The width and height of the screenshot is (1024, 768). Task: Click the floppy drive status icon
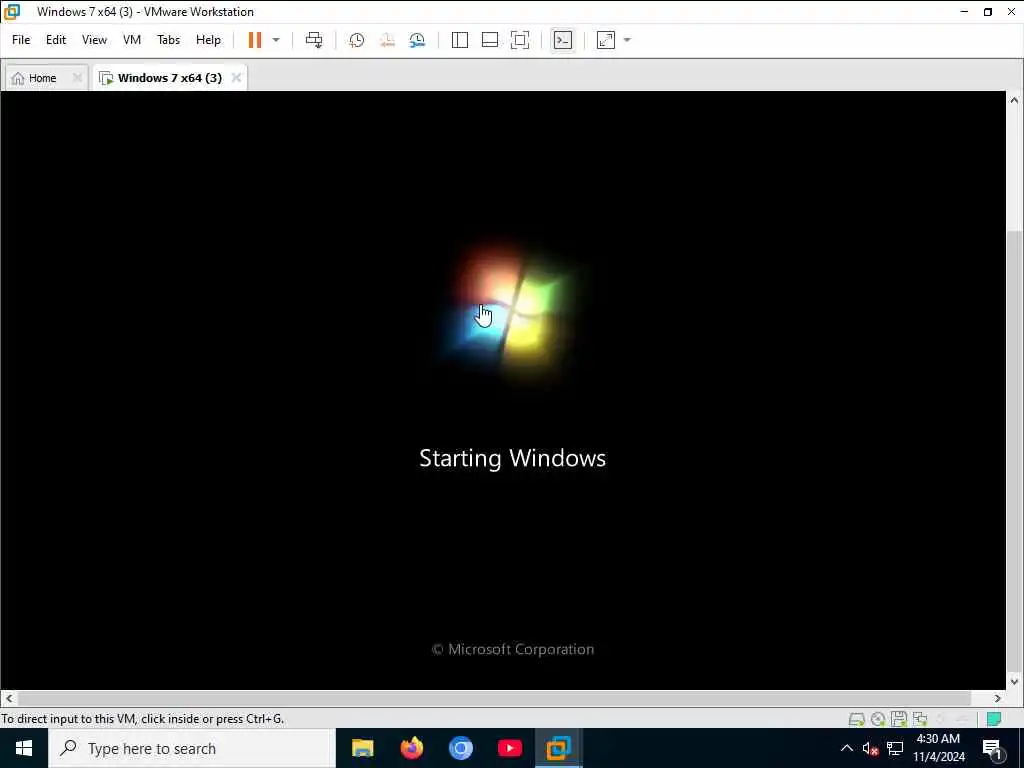click(x=899, y=719)
